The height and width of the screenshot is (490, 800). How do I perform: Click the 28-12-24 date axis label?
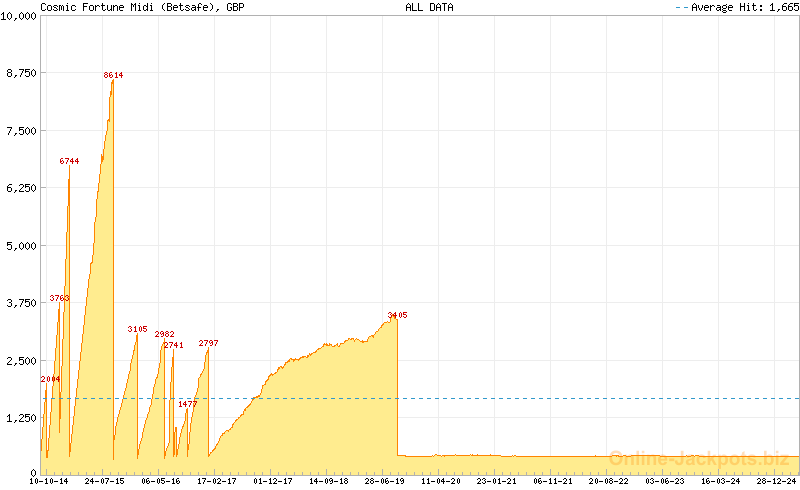click(x=776, y=481)
